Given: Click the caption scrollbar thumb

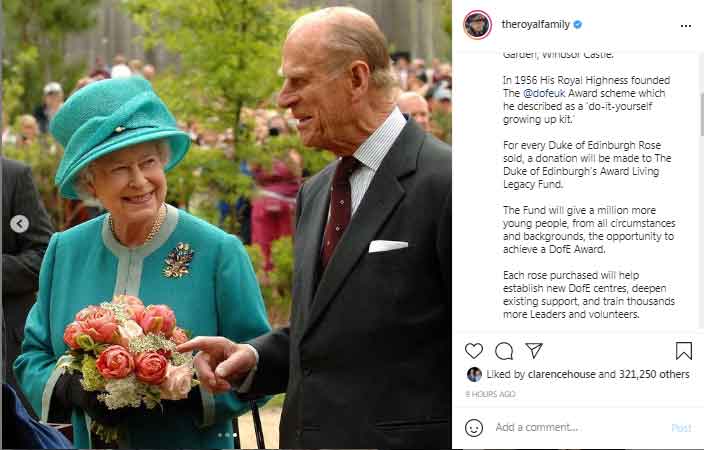Looking at the screenshot, I should (701, 115).
